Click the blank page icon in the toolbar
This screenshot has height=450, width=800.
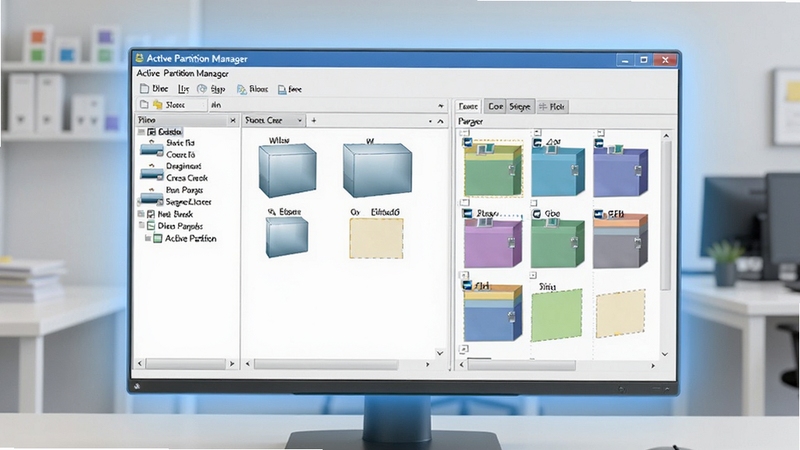coord(144,89)
